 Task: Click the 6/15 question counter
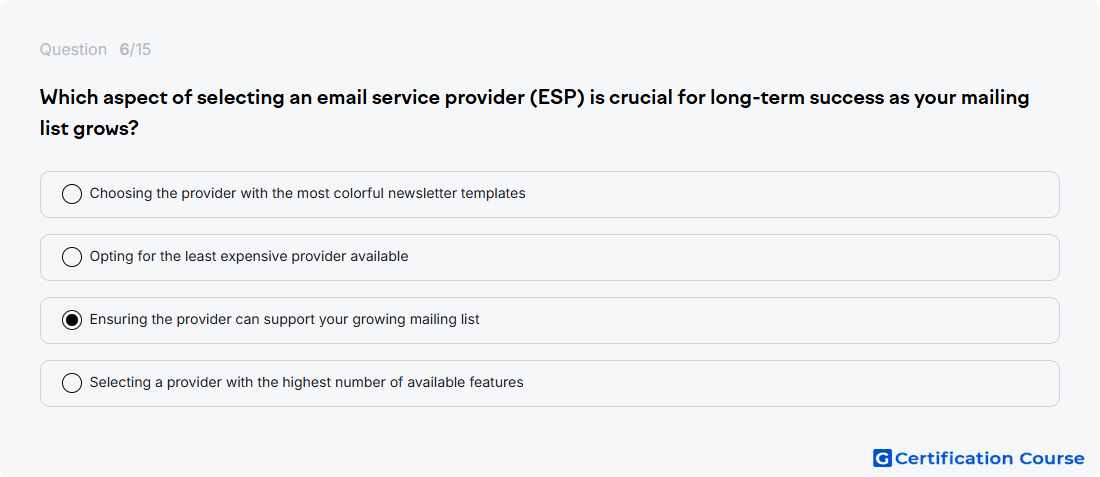tap(135, 50)
